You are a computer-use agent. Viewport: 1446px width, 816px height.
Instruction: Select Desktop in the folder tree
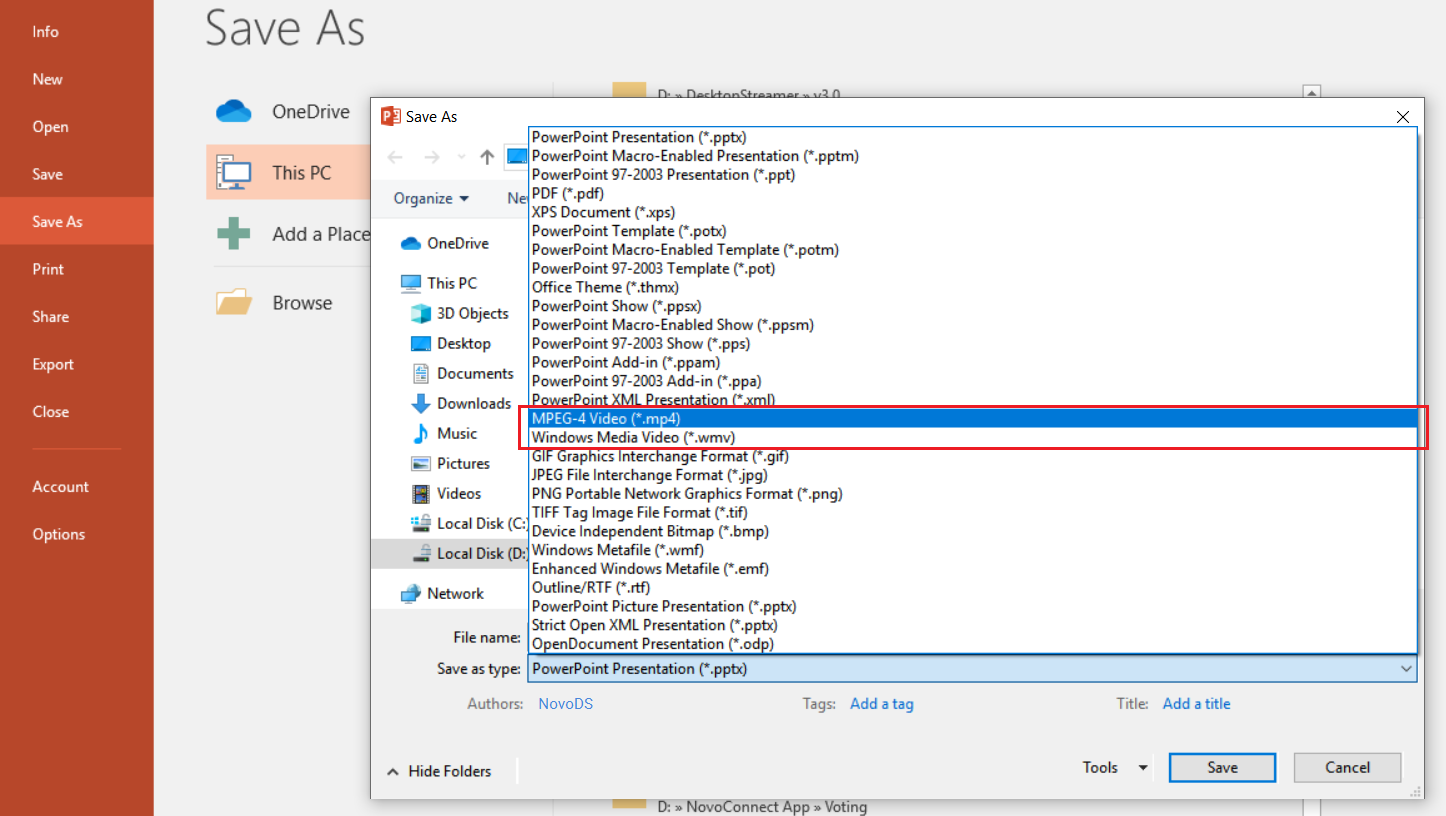[452, 343]
